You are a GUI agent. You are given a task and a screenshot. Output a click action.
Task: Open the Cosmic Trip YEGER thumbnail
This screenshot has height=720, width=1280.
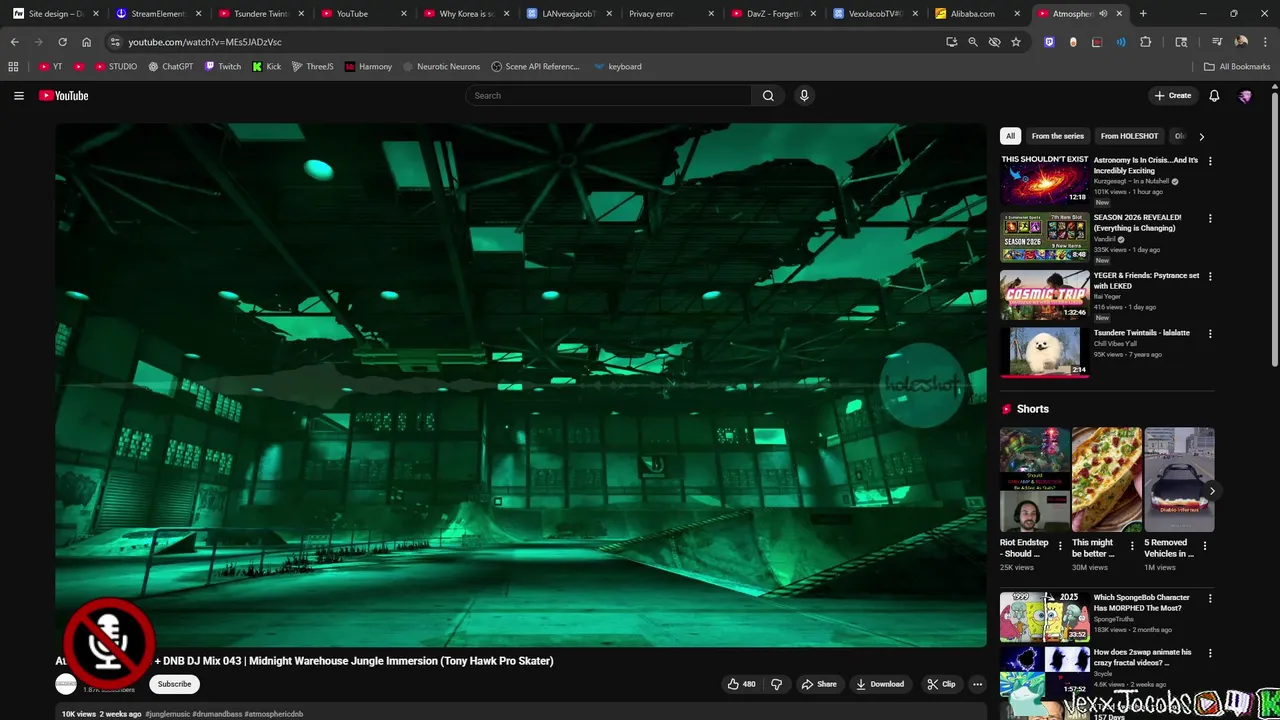coord(1045,295)
